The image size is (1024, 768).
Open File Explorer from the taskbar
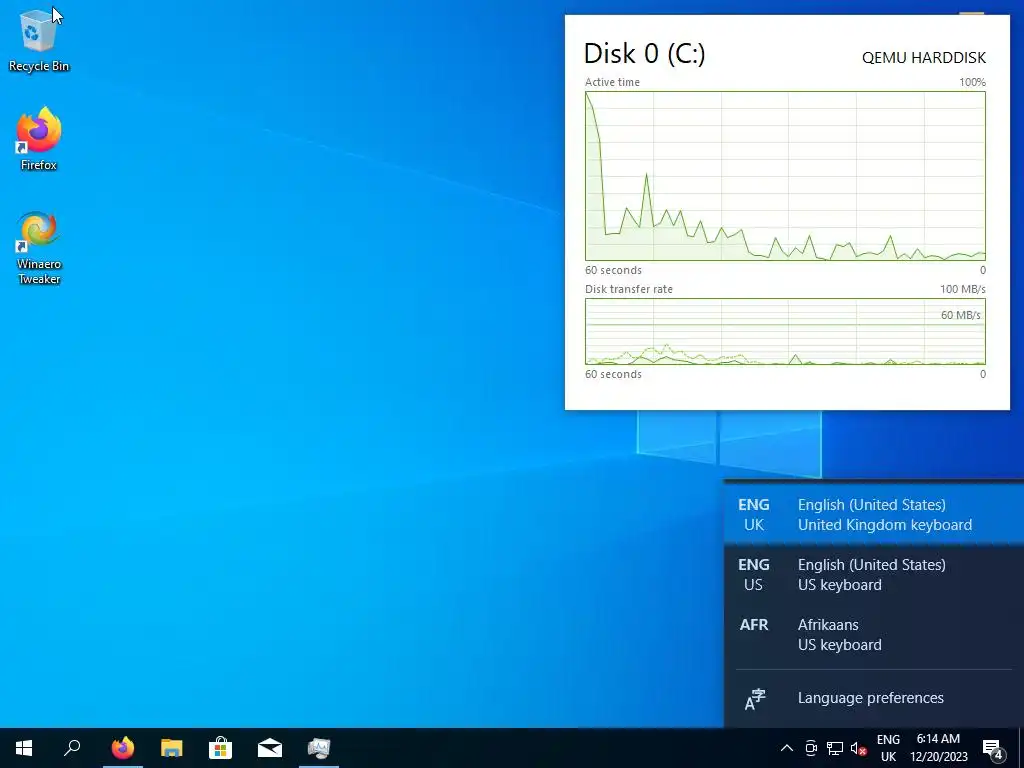click(172, 748)
